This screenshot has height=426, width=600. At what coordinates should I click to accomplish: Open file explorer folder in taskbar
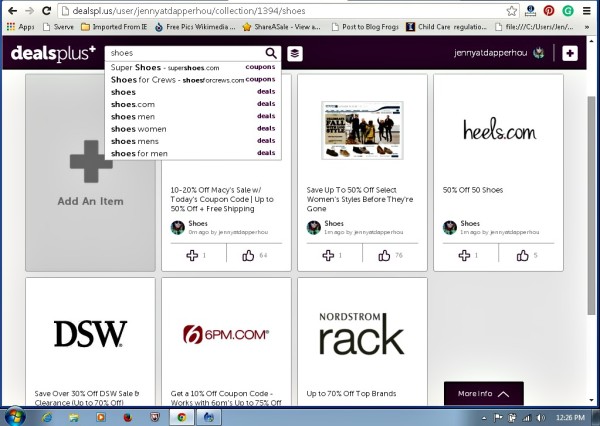point(74,417)
